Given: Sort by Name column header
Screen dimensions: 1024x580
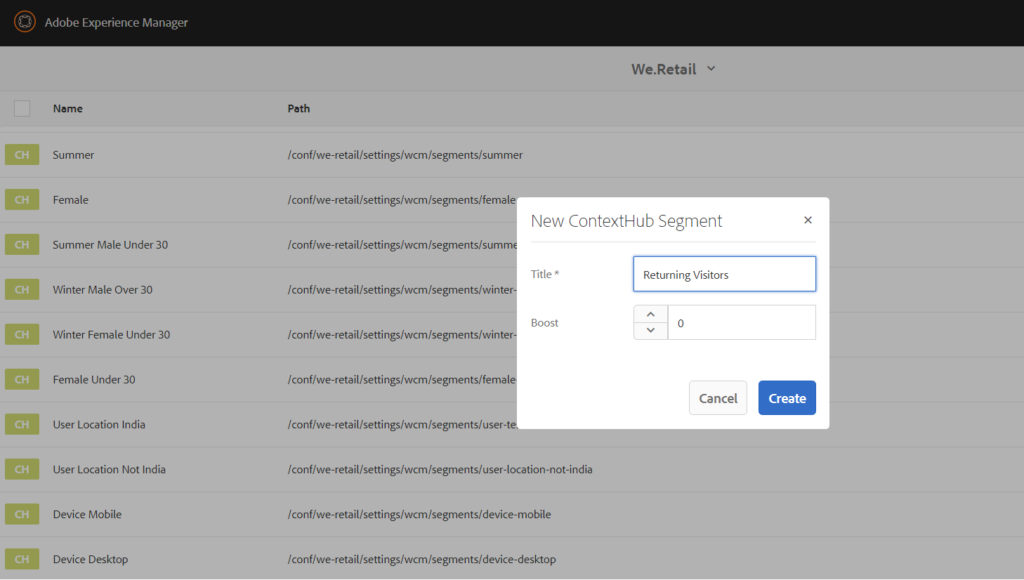Looking at the screenshot, I should coord(68,108).
